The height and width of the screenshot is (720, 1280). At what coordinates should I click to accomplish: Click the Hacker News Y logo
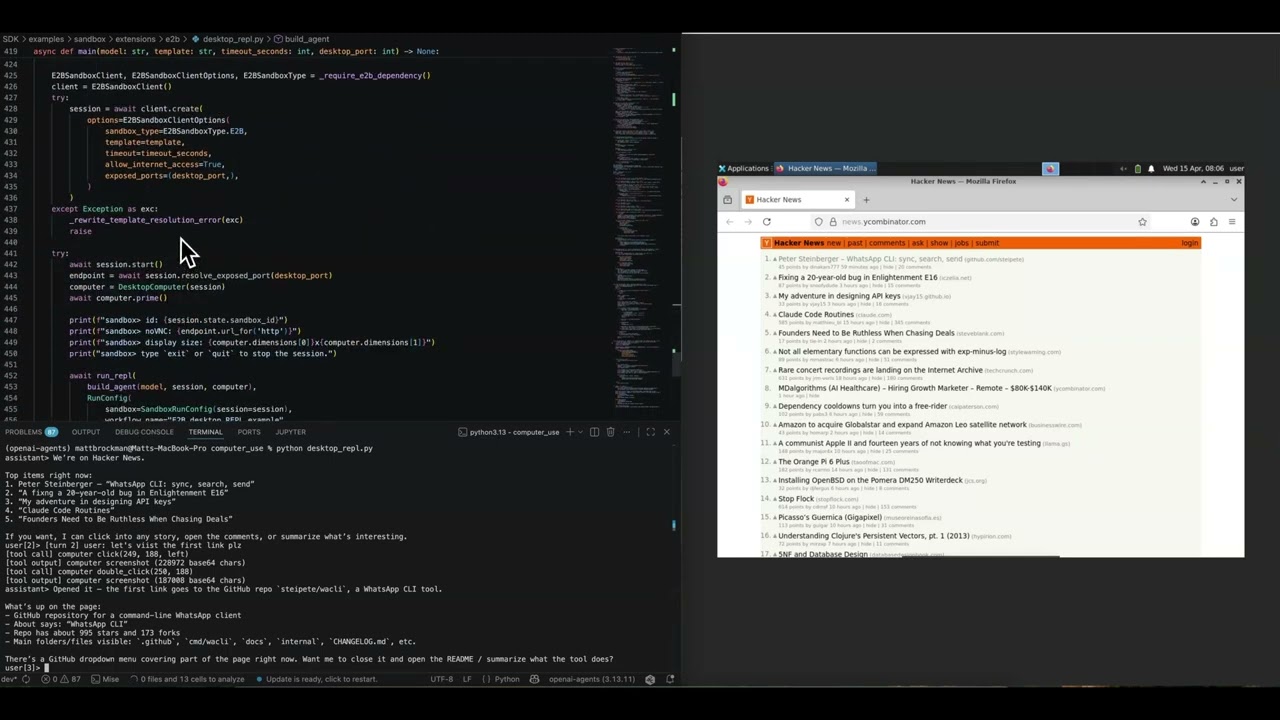[767, 243]
